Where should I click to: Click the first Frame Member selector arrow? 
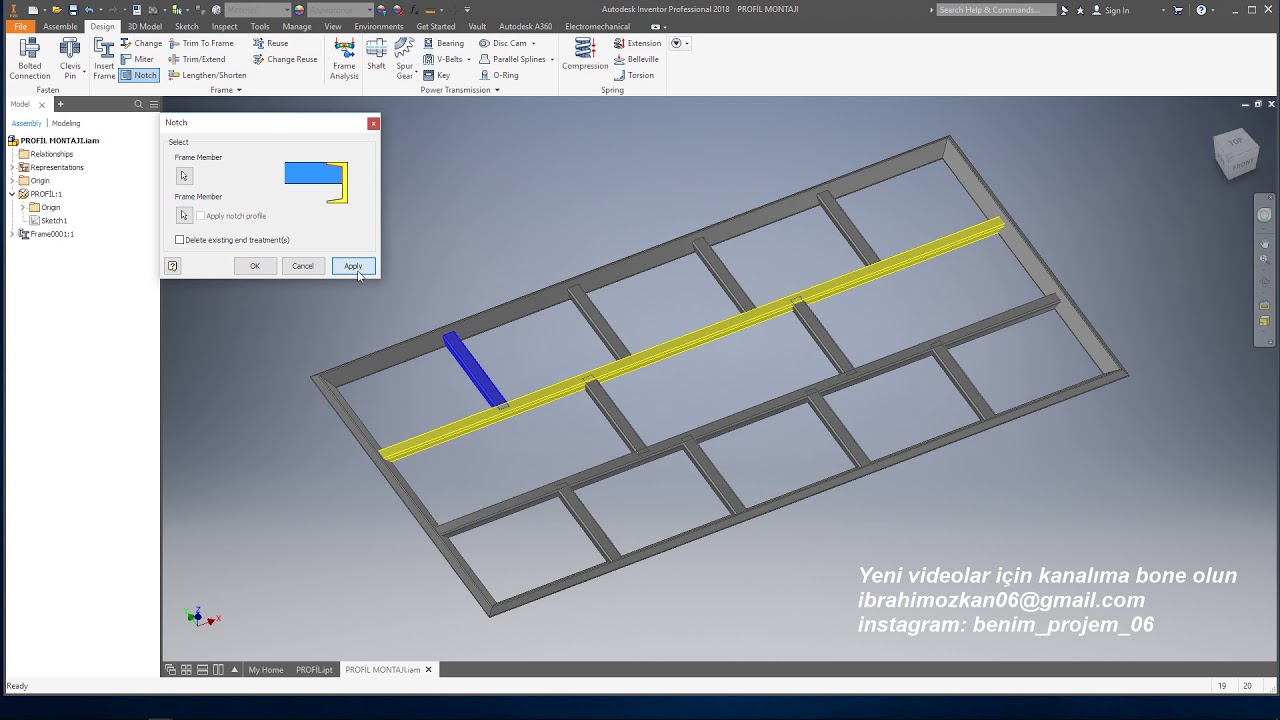point(184,176)
